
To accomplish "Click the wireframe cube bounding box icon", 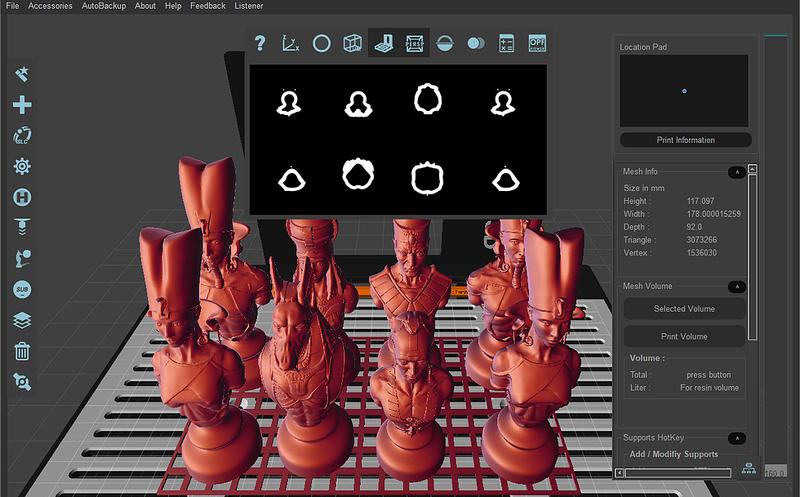I will (352, 43).
